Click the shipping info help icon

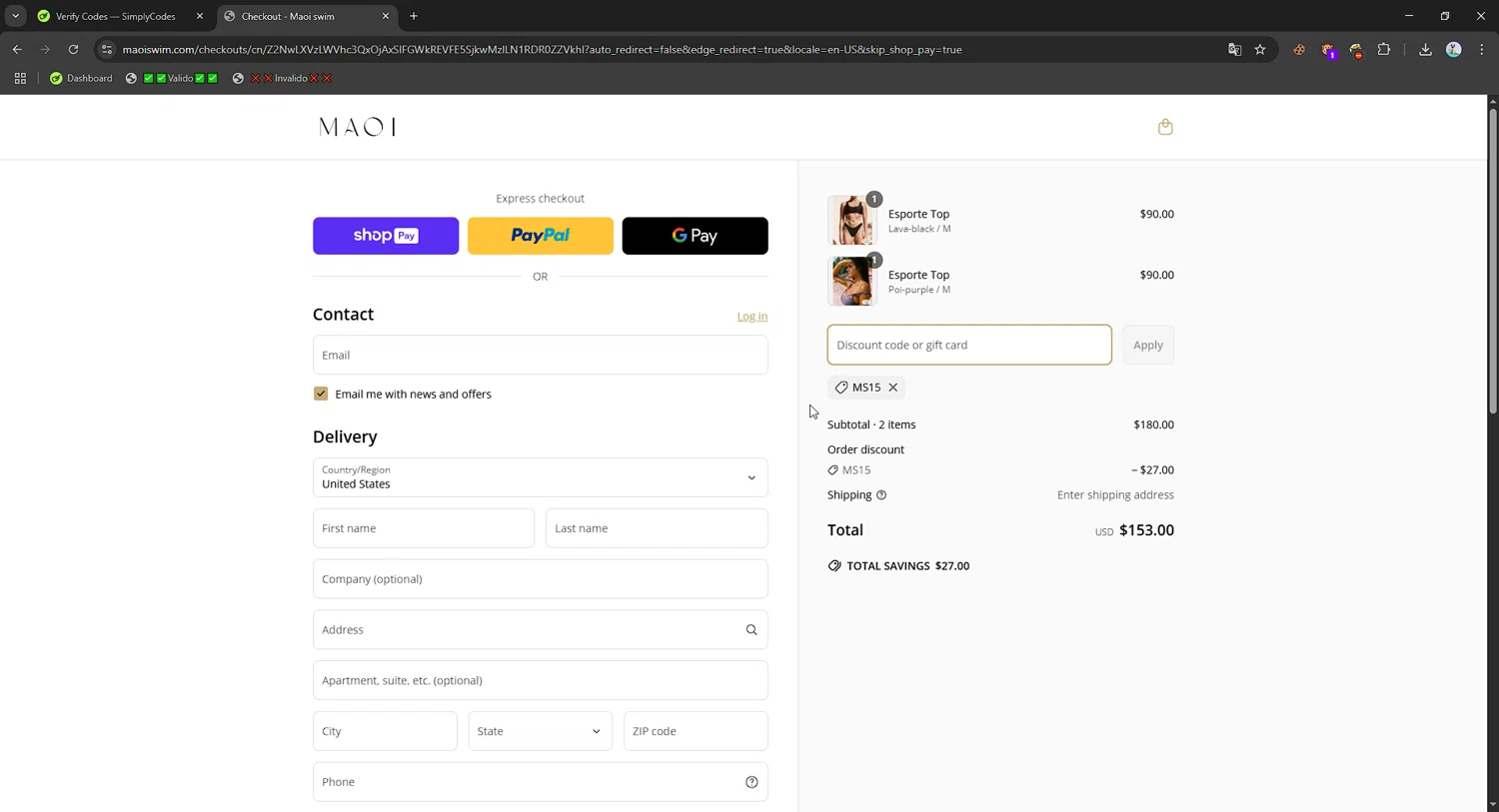tap(881, 495)
